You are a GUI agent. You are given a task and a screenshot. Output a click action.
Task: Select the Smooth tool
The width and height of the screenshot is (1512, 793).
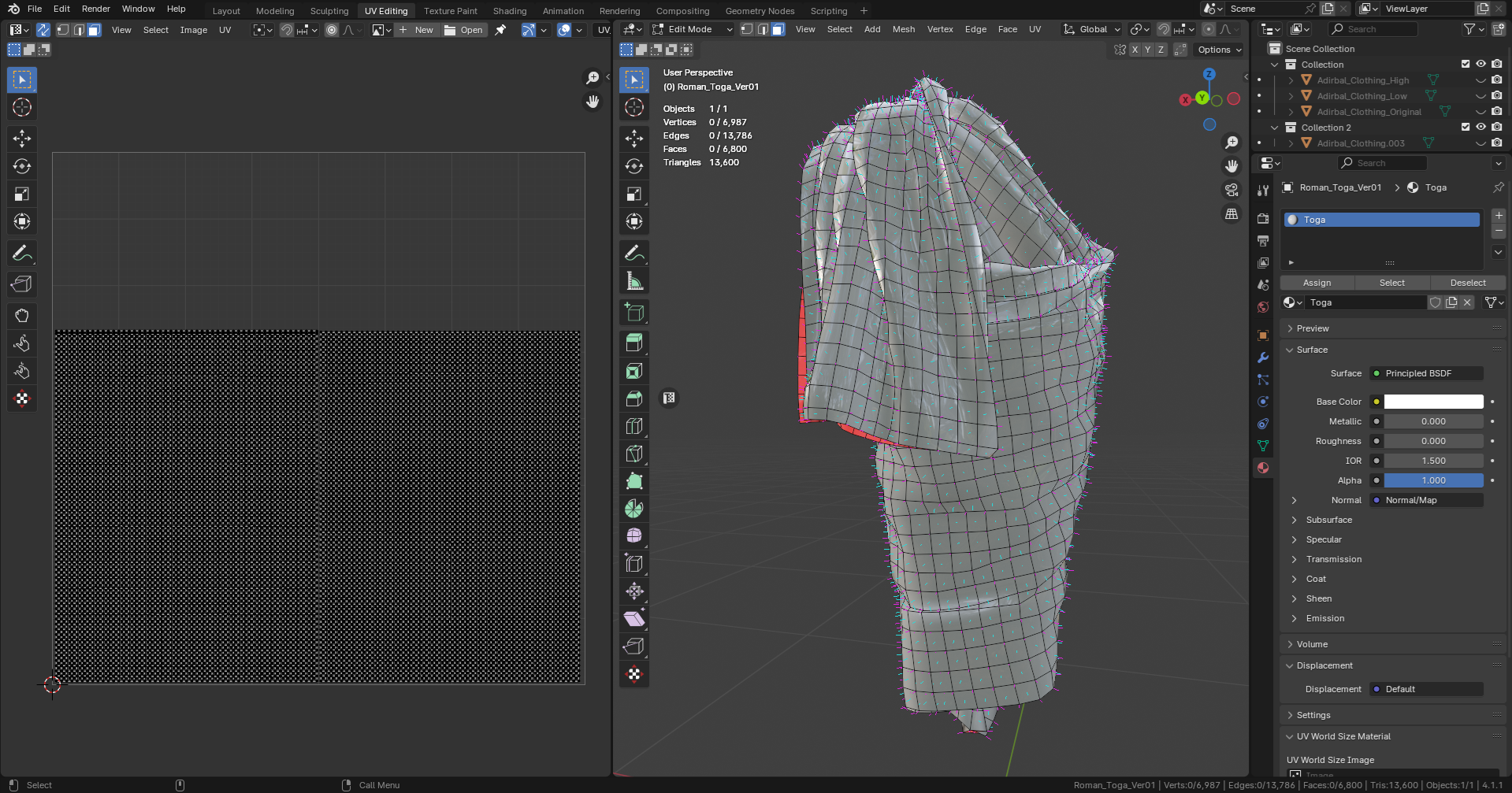(634, 536)
